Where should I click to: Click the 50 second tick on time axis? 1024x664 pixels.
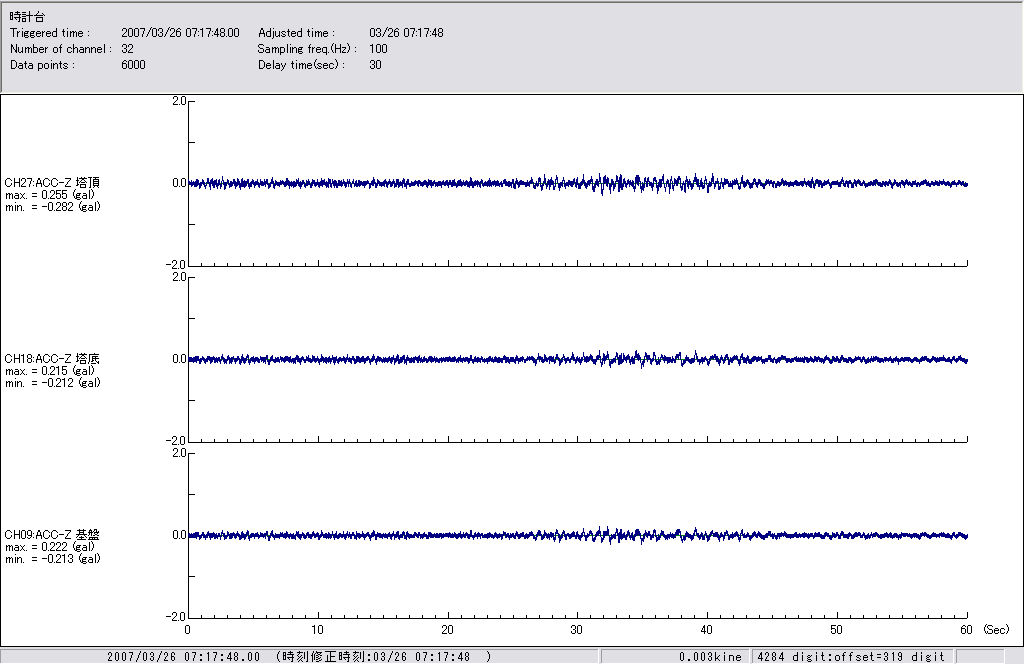[x=837, y=630]
